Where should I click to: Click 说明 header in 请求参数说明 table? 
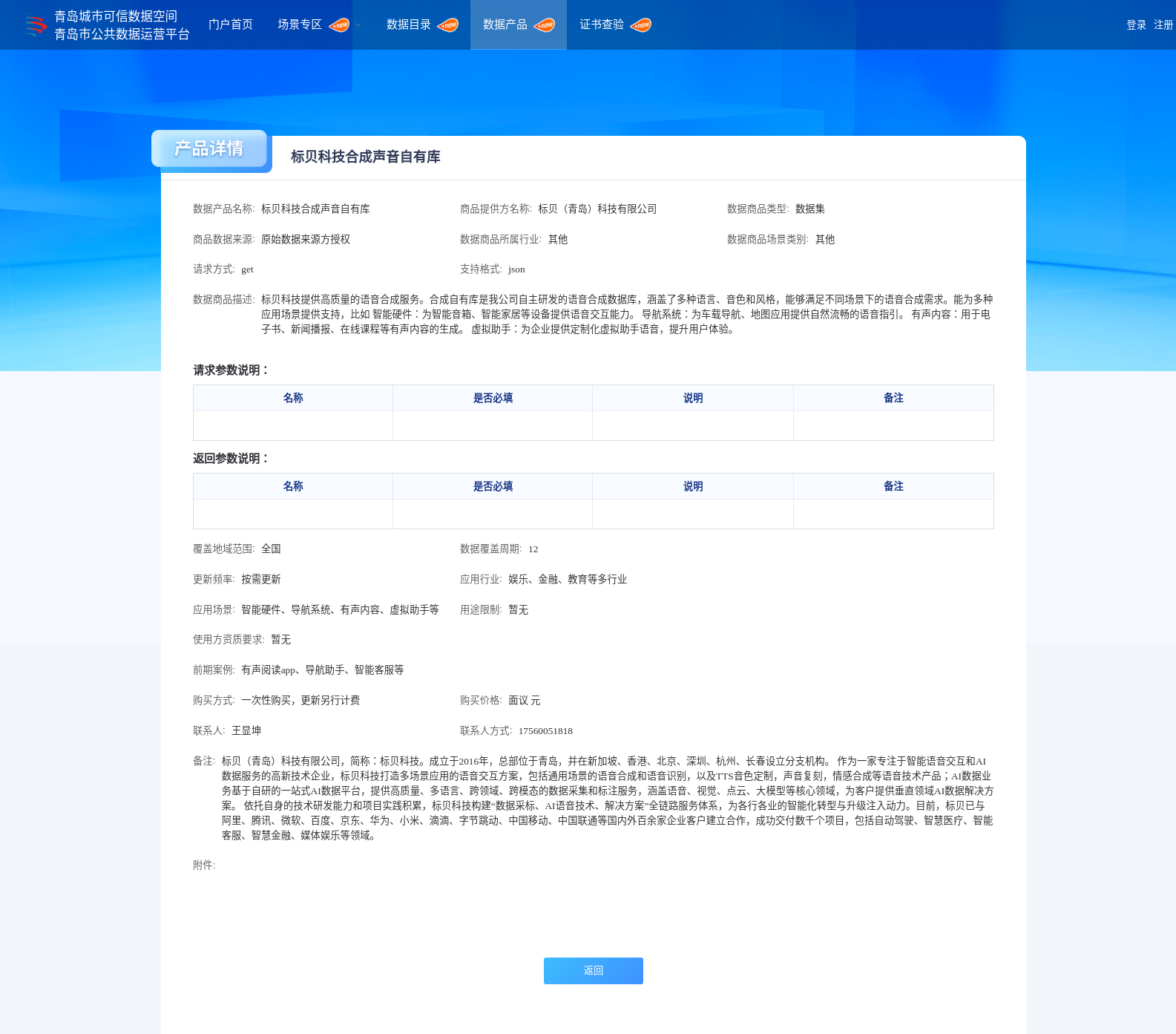(693, 398)
